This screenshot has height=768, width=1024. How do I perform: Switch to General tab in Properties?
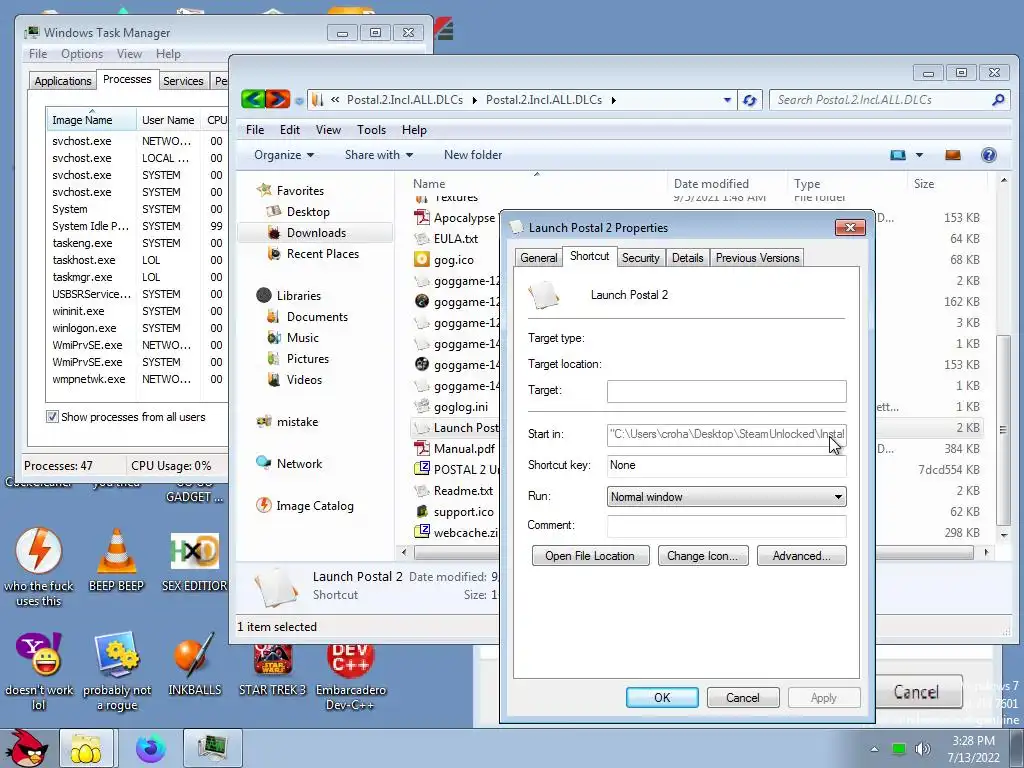[539, 258]
